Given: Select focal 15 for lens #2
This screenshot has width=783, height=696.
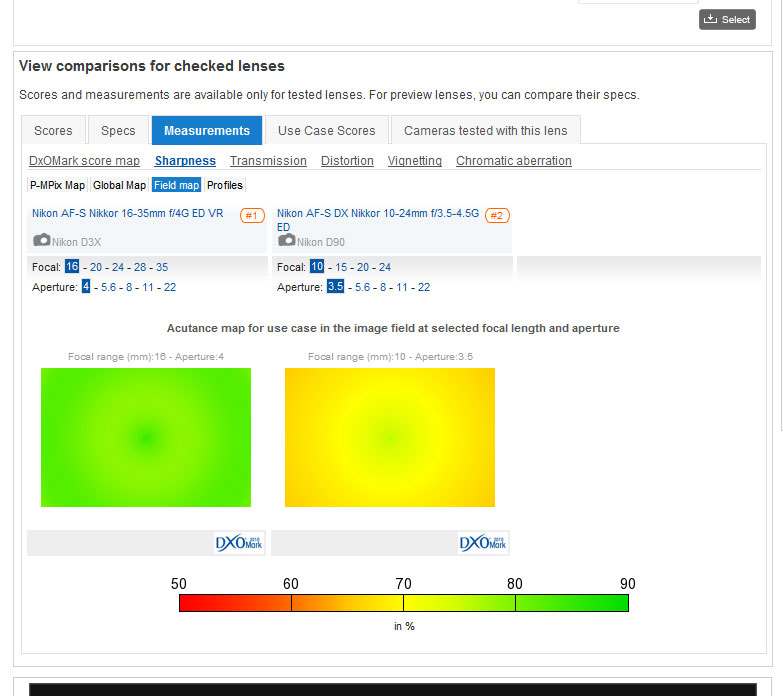Looking at the screenshot, I should (341, 267).
